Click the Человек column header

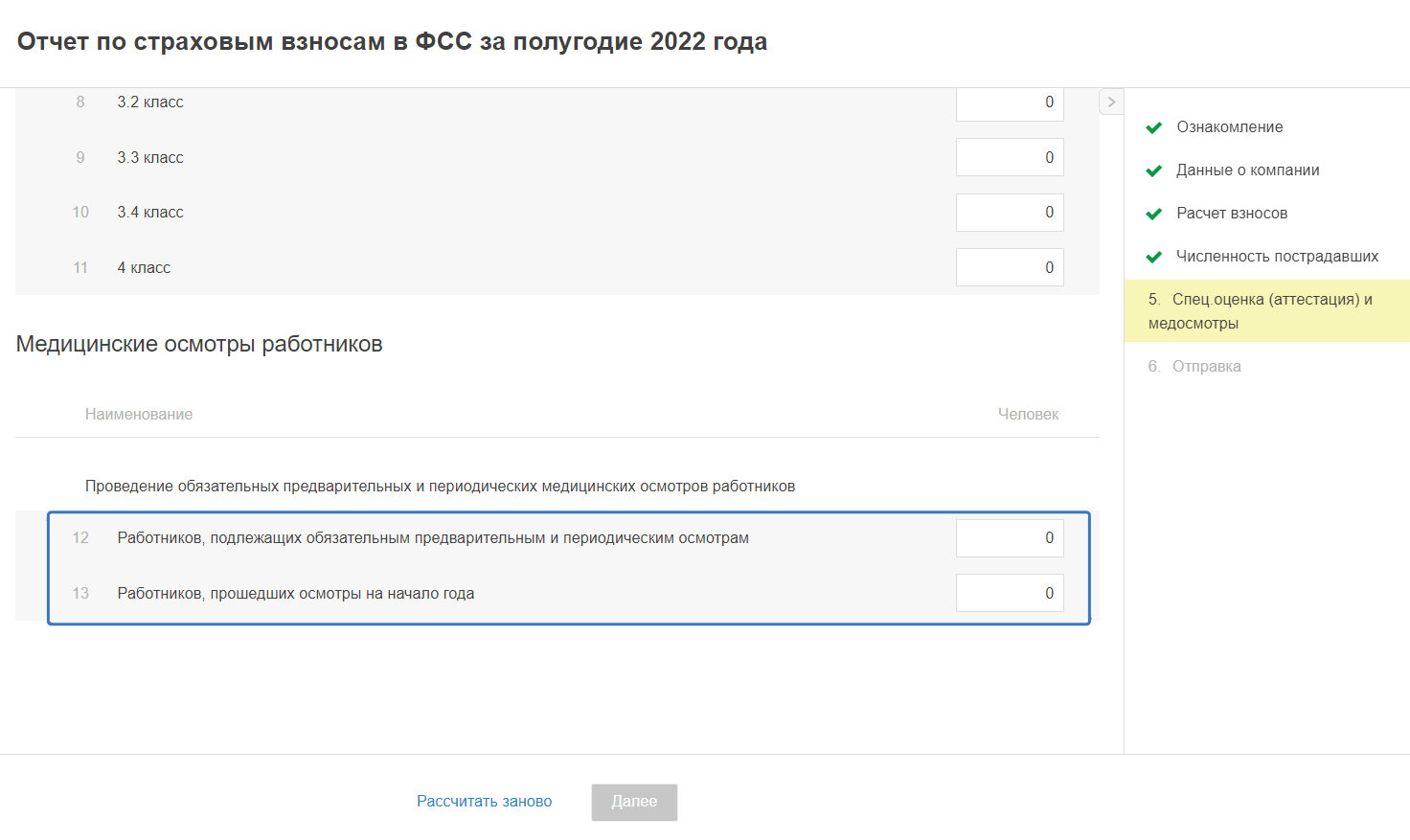pyautogui.click(x=1028, y=415)
